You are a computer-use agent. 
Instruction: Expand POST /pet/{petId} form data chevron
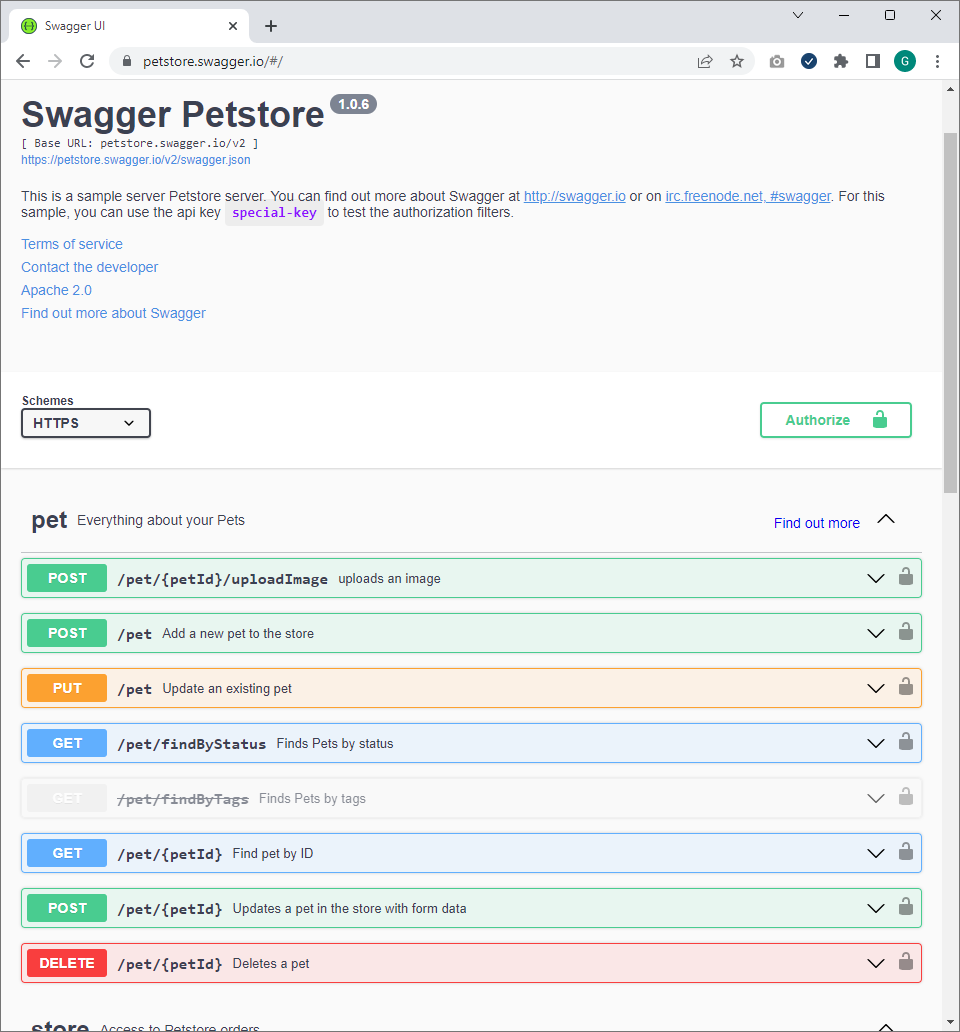click(876, 908)
